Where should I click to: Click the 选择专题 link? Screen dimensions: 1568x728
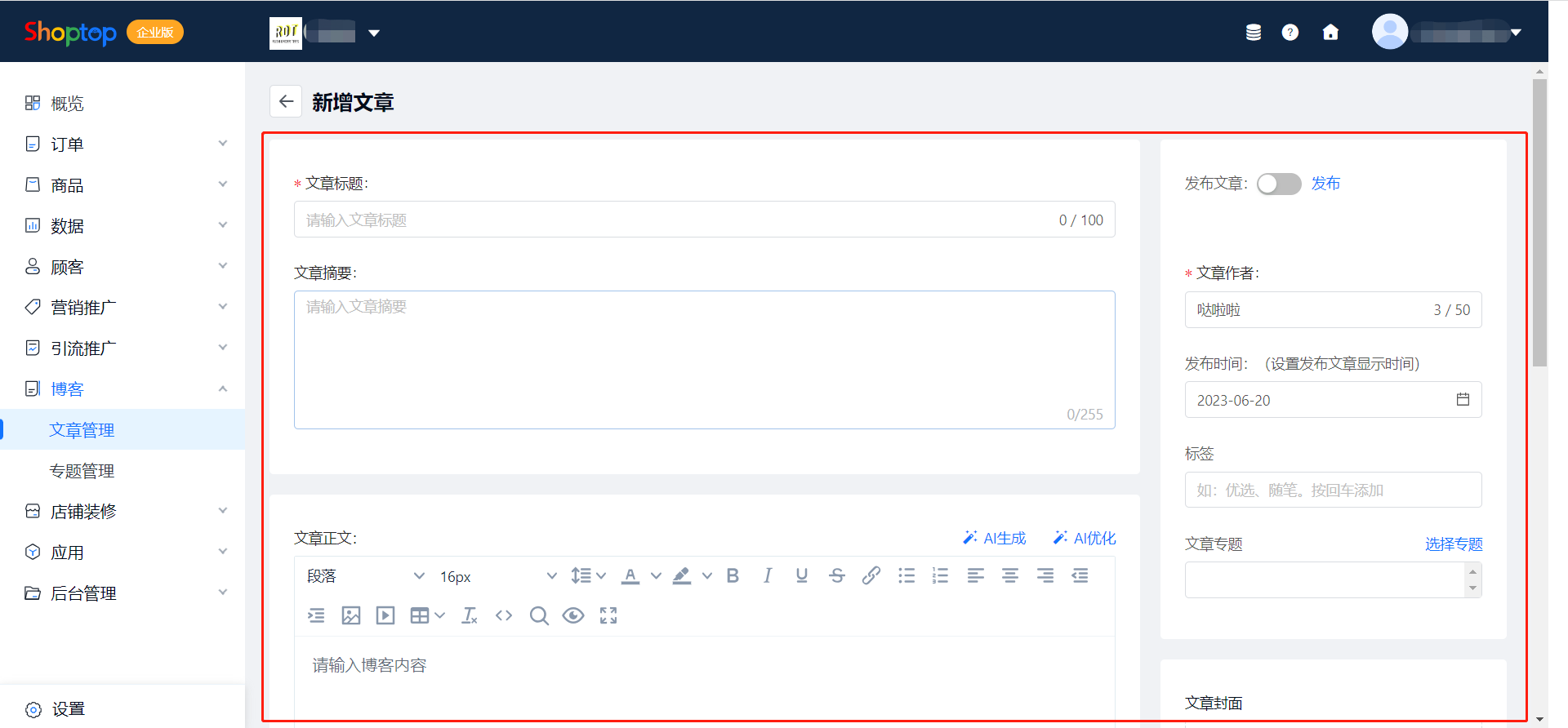click(1454, 544)
